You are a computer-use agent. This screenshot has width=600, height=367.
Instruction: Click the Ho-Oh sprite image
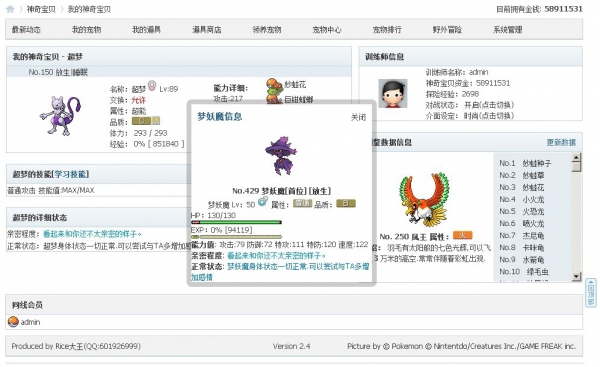pos(424,199)
